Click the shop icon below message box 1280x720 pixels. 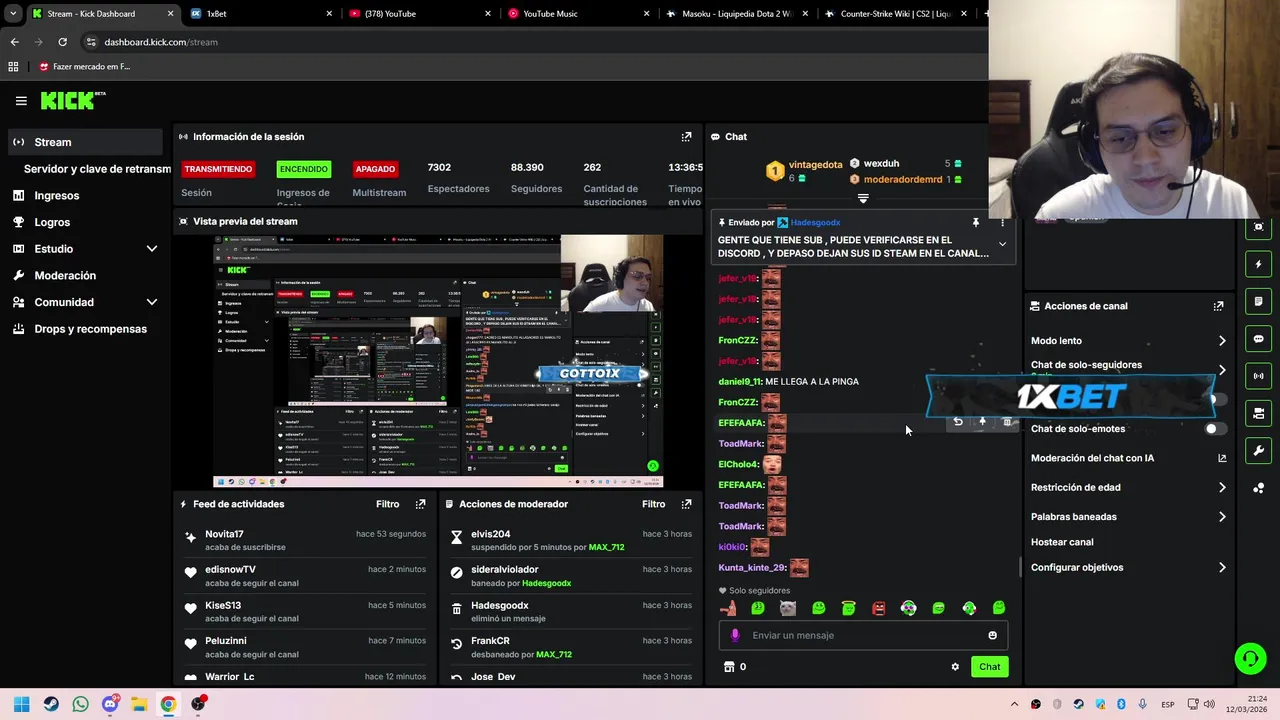729,667
